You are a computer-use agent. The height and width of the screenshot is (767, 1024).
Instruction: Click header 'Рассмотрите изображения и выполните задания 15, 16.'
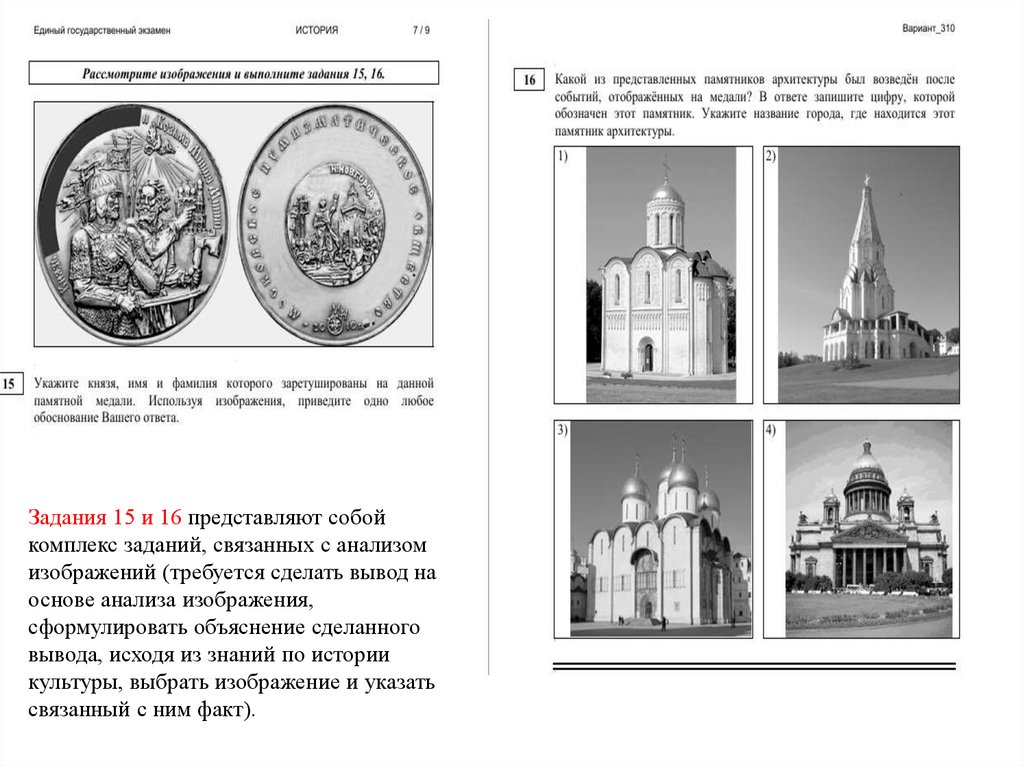[234, 73]
